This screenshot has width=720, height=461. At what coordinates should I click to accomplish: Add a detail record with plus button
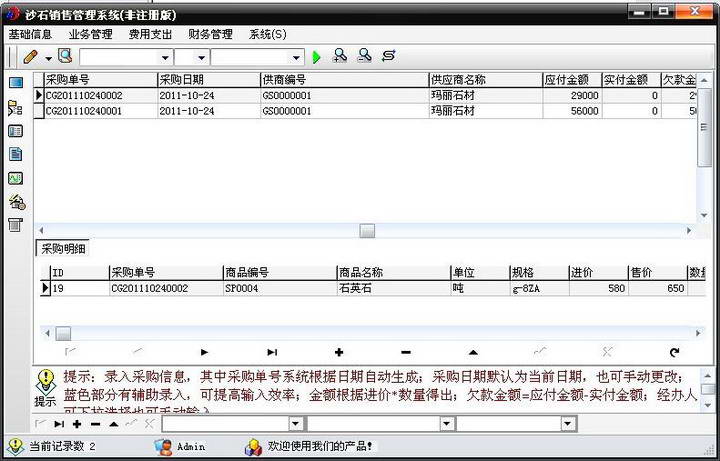(339, 352)
